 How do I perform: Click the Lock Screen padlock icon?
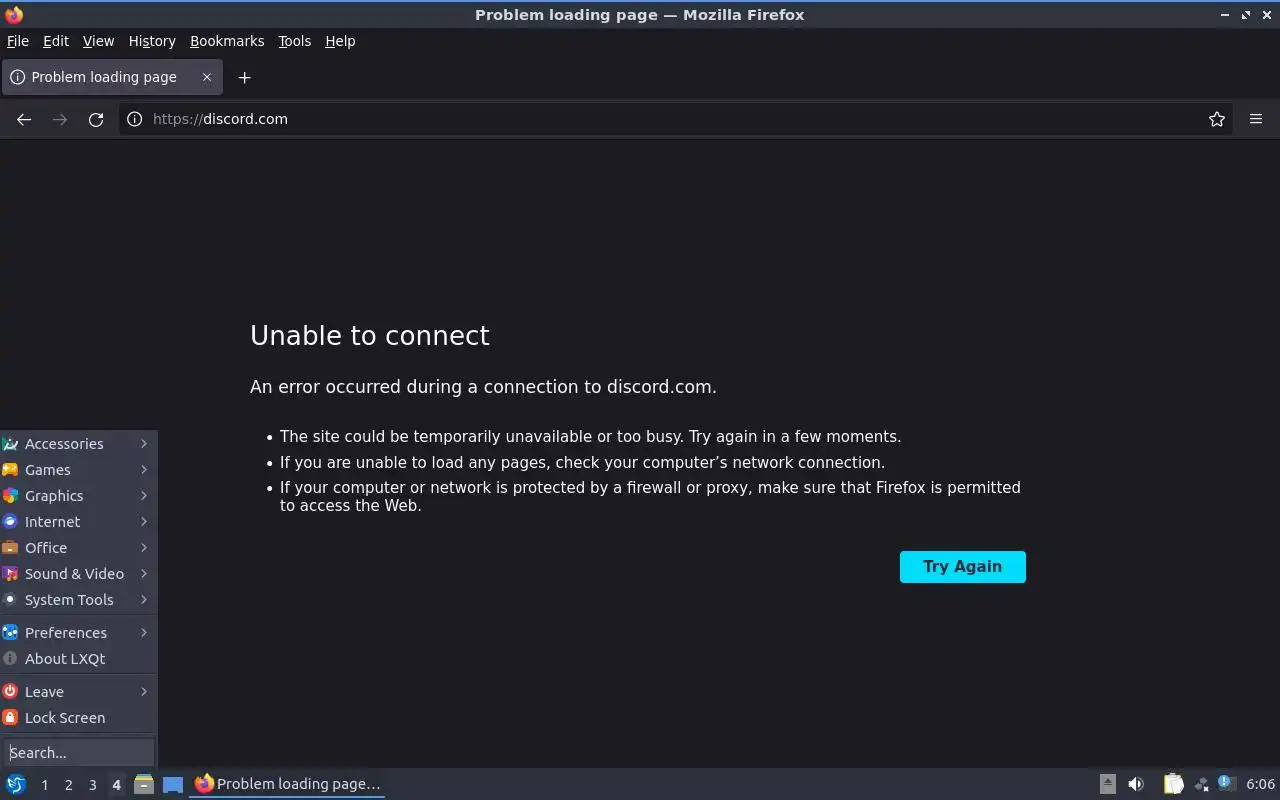click(10, 718)
